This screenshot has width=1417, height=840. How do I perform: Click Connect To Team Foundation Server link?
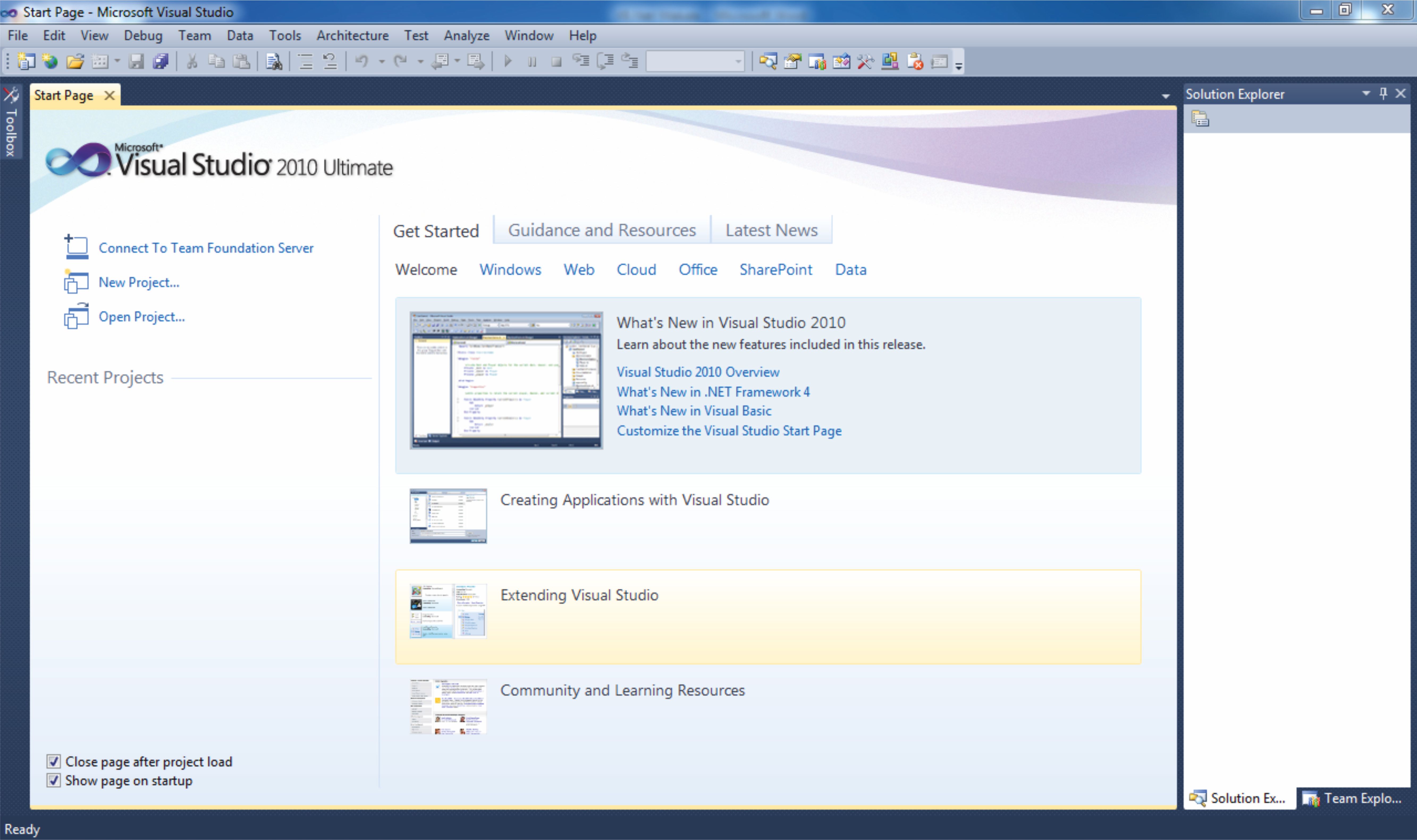click(205, 248)
